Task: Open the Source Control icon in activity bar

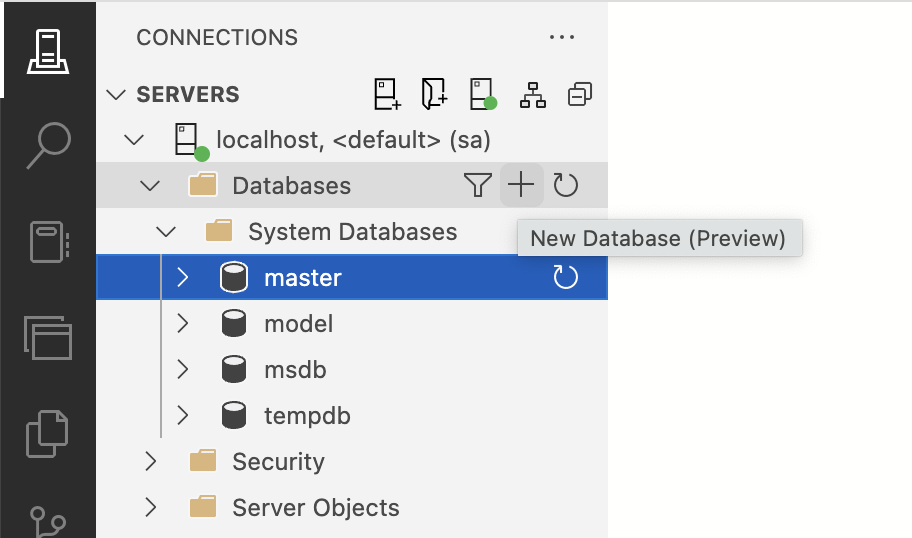Action: tap(48, 522)
